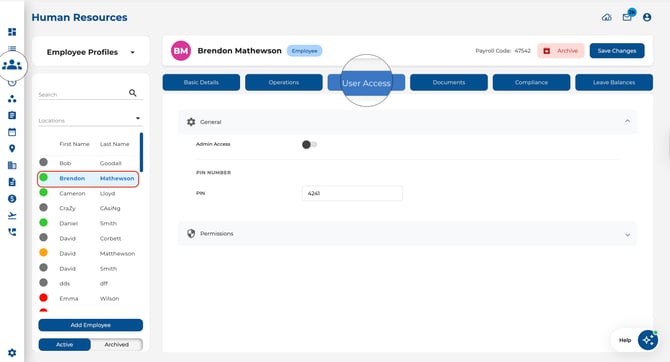The width and height of the screenshot is (670, 362).
Task: Show Archived employees list
Action: coord(117,344)
